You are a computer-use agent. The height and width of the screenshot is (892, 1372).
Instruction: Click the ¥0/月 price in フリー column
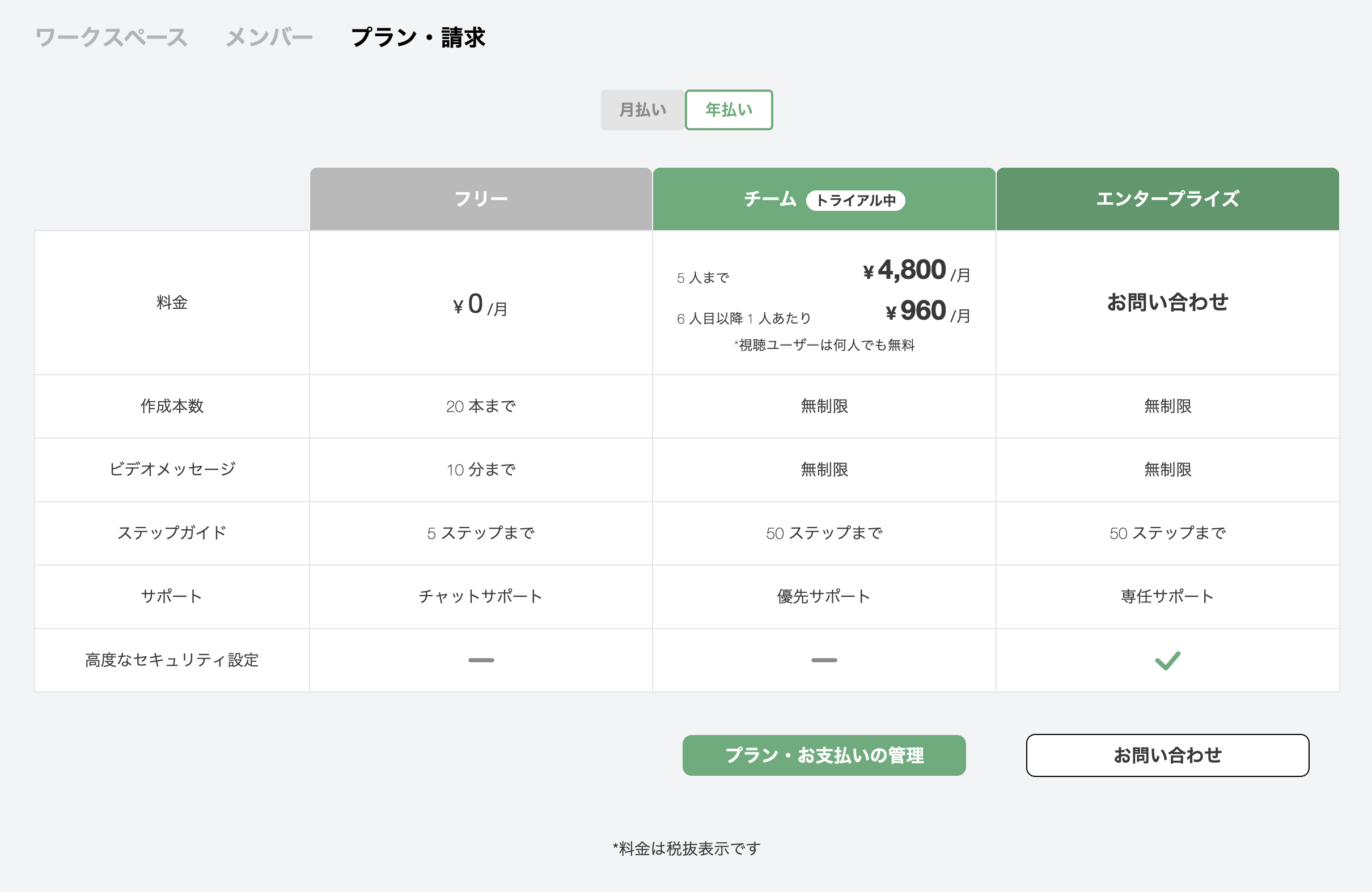[480, 305]
